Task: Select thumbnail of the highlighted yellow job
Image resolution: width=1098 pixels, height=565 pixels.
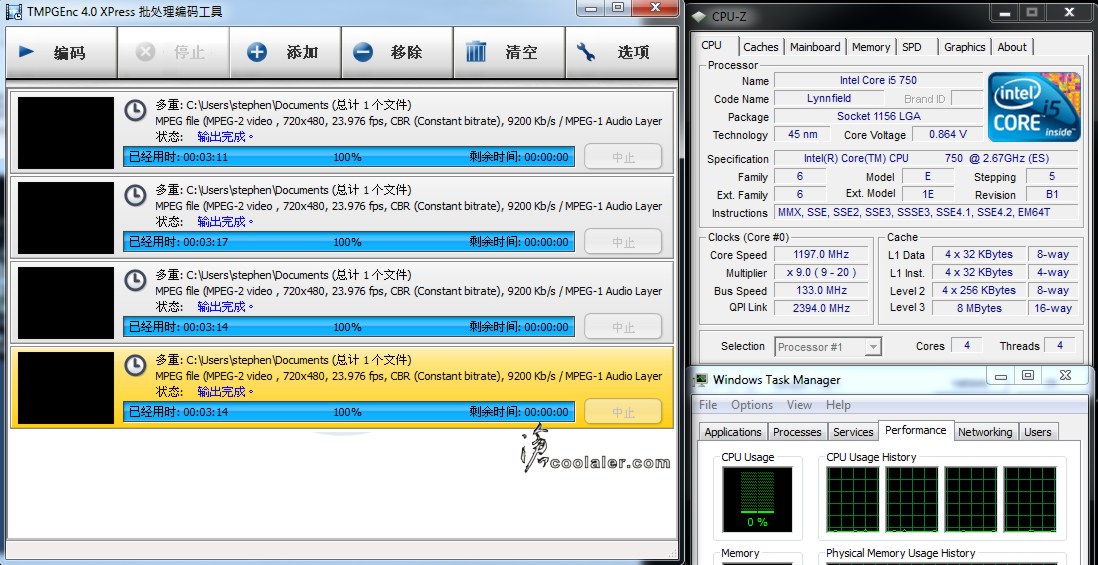Action: click(66, 388)
